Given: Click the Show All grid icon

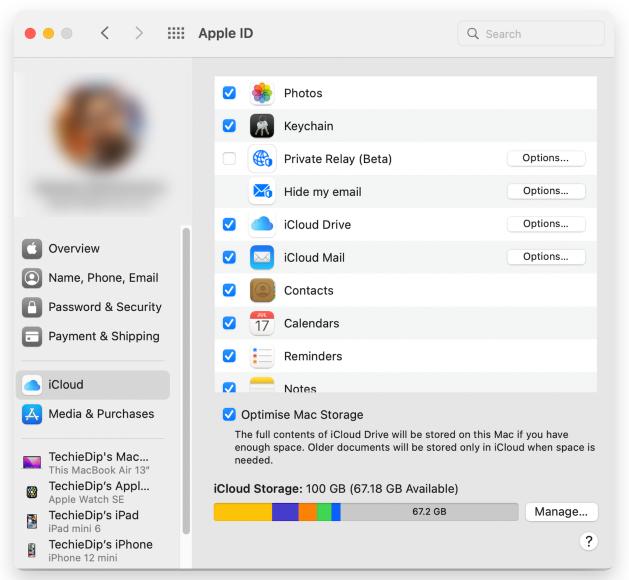Looking at the screenshot, I should point(176,33).
